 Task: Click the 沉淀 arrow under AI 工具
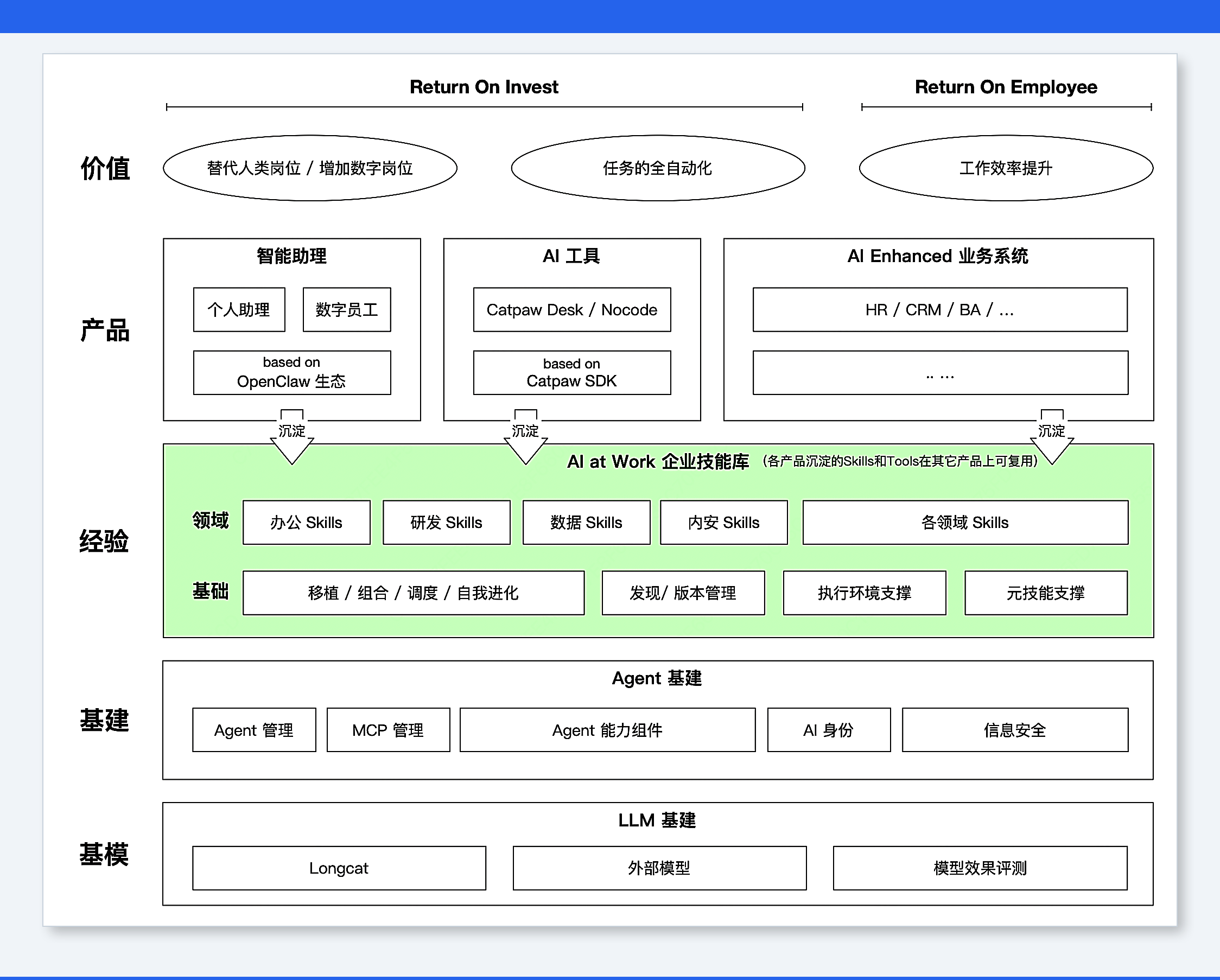526,436
